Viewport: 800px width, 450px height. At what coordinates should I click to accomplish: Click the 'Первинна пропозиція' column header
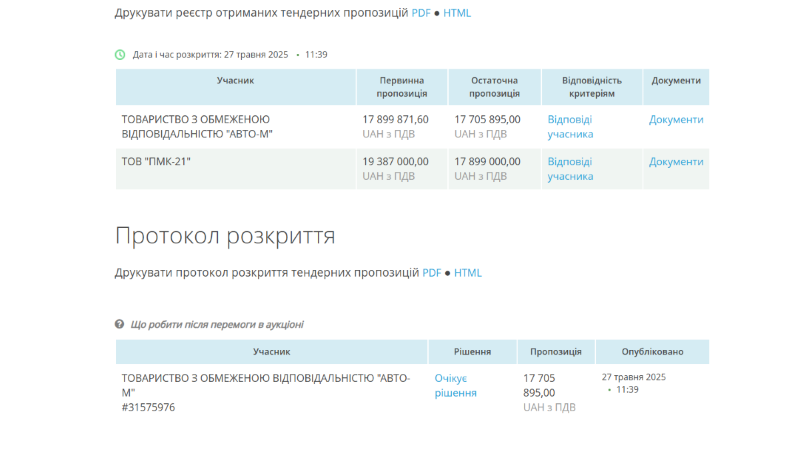tap(402, 86)
